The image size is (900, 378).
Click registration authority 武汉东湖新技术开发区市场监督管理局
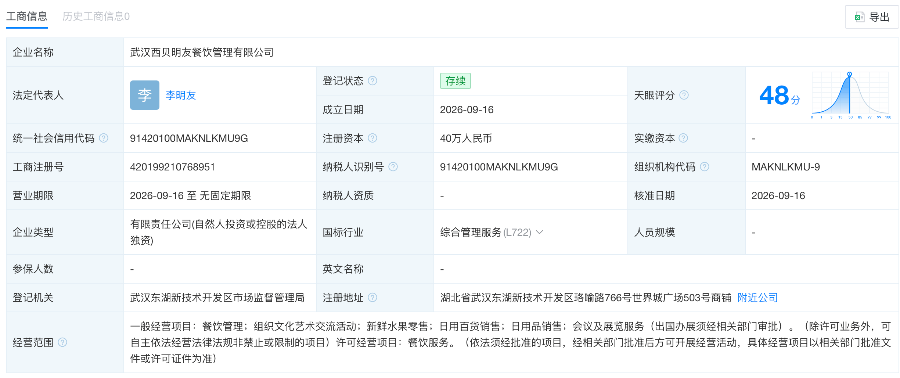tap(218, 298)
